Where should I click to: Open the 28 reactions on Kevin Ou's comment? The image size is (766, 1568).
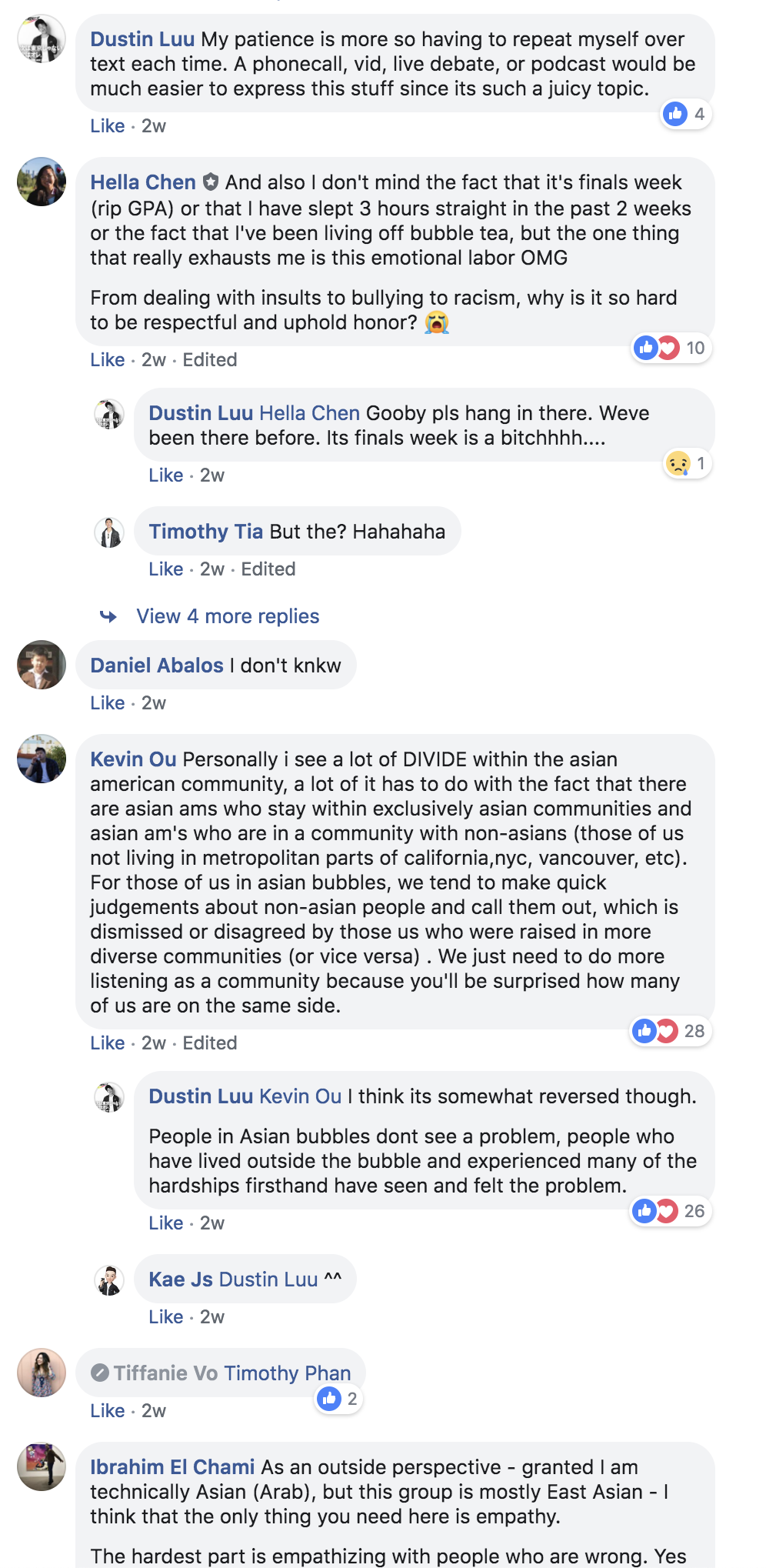coord(670,1031)
